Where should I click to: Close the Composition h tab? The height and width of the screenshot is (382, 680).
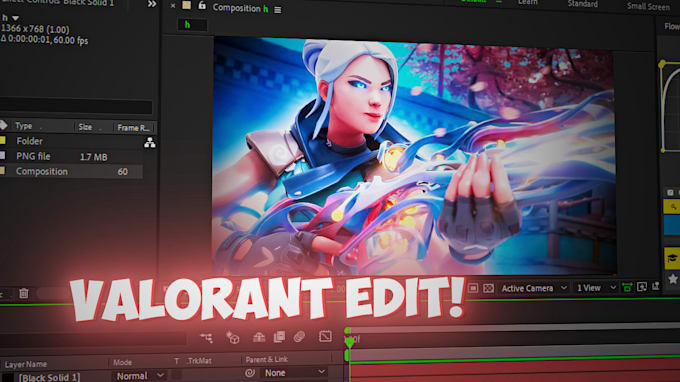pyautogui.click(x=173, y=6)
